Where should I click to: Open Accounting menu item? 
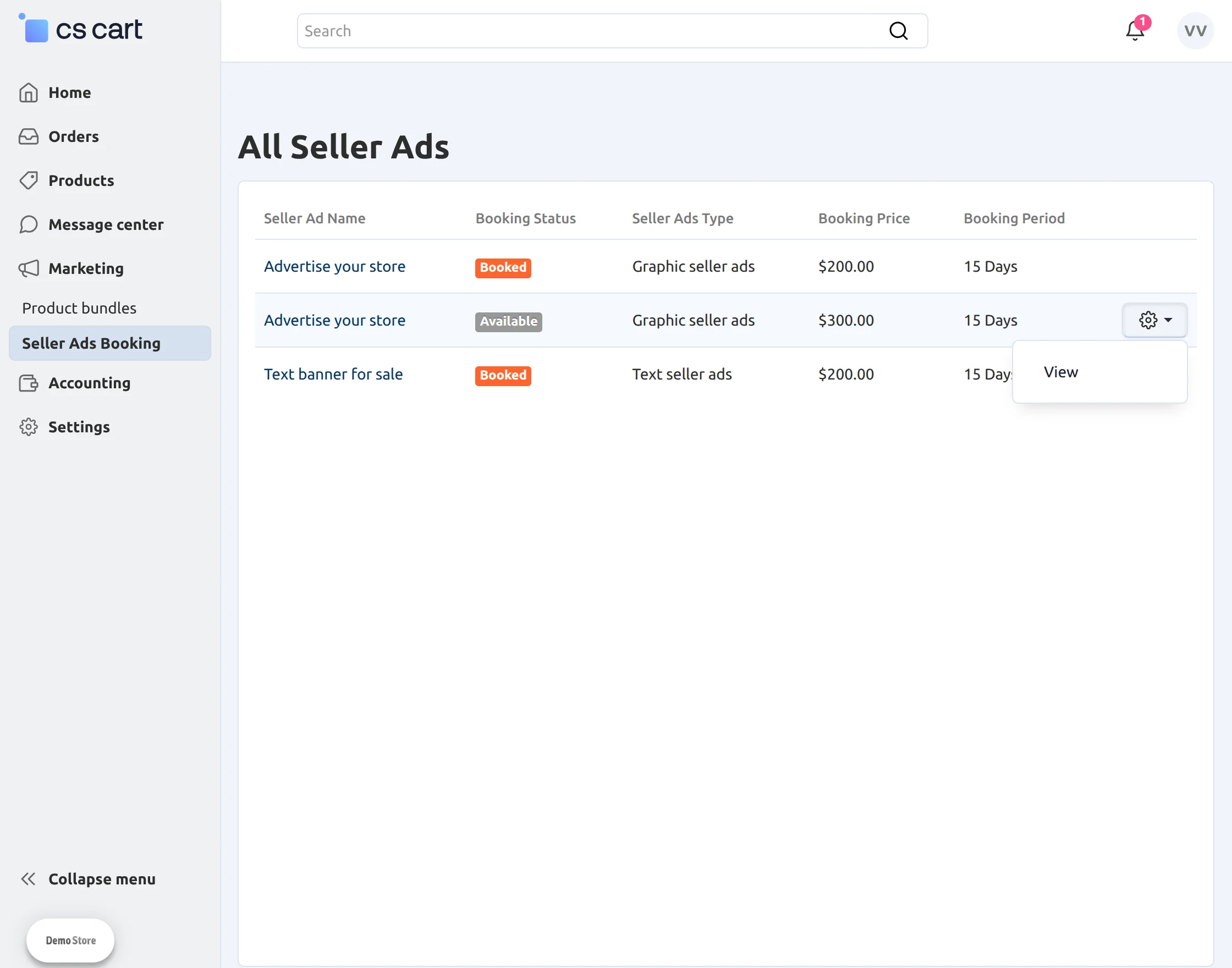(x=90, y=383)
